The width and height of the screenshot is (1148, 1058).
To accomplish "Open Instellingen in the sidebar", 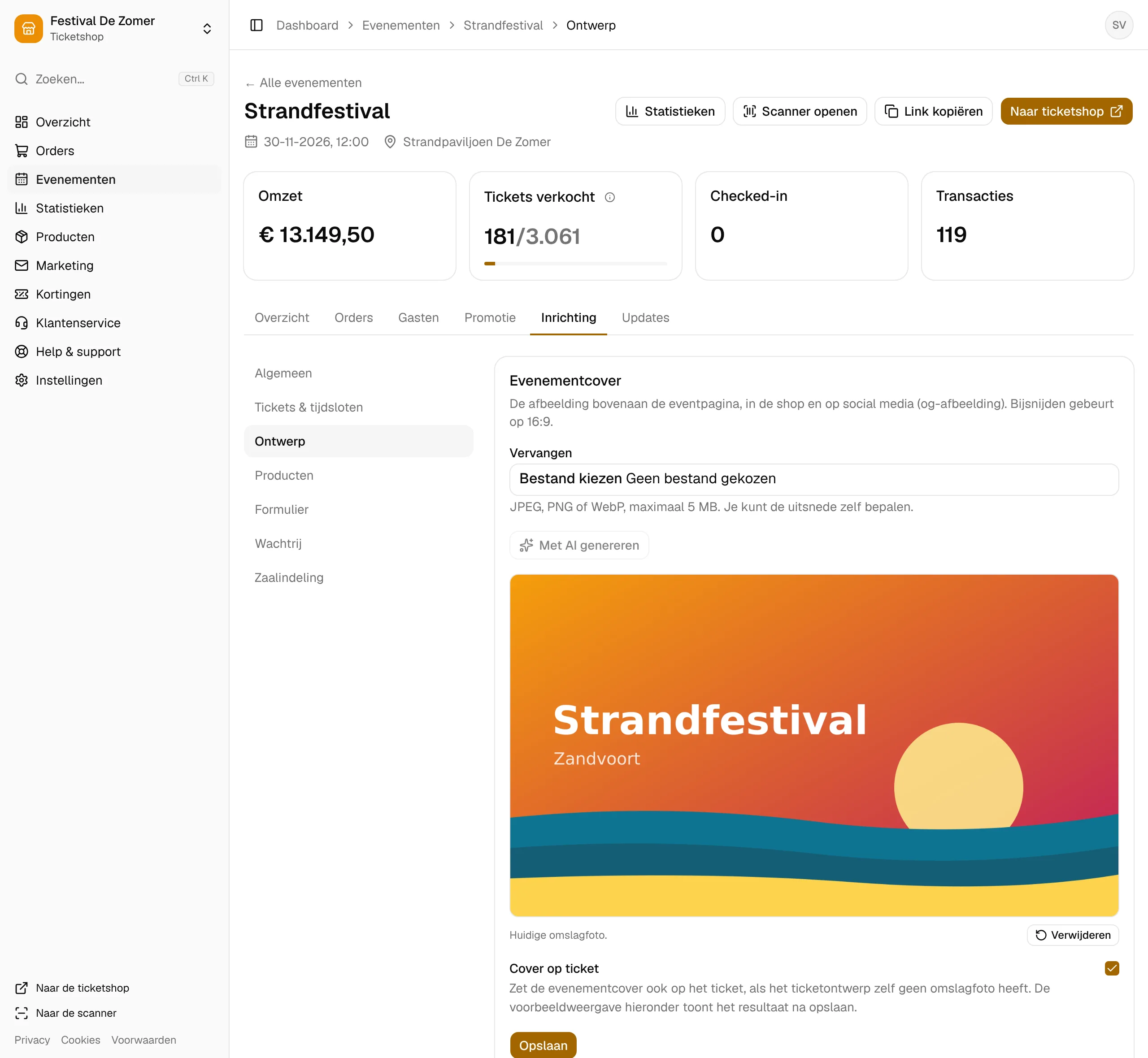I will click(114, 380).
